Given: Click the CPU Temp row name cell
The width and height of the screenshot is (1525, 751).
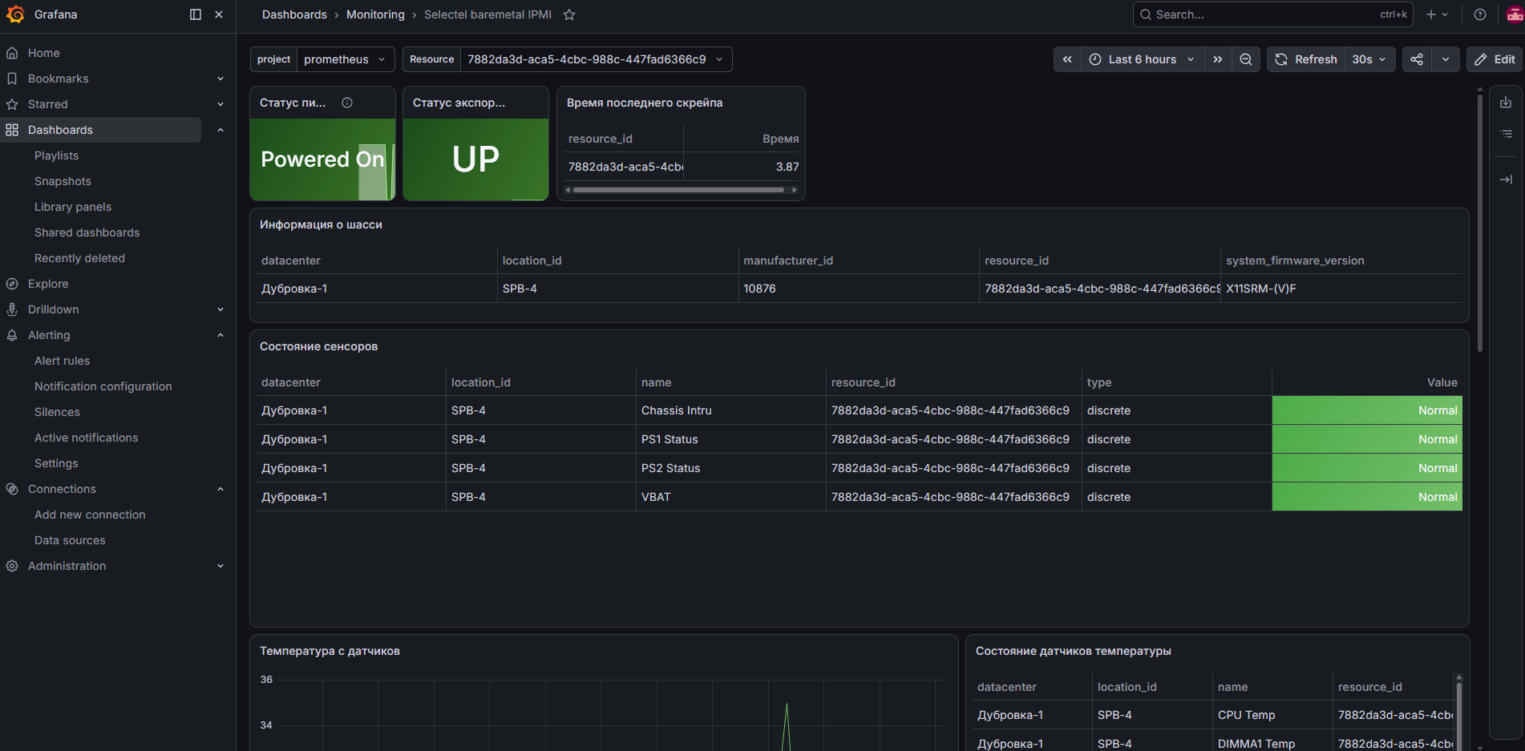Looking at the screenshot, I should (1272, 715).
